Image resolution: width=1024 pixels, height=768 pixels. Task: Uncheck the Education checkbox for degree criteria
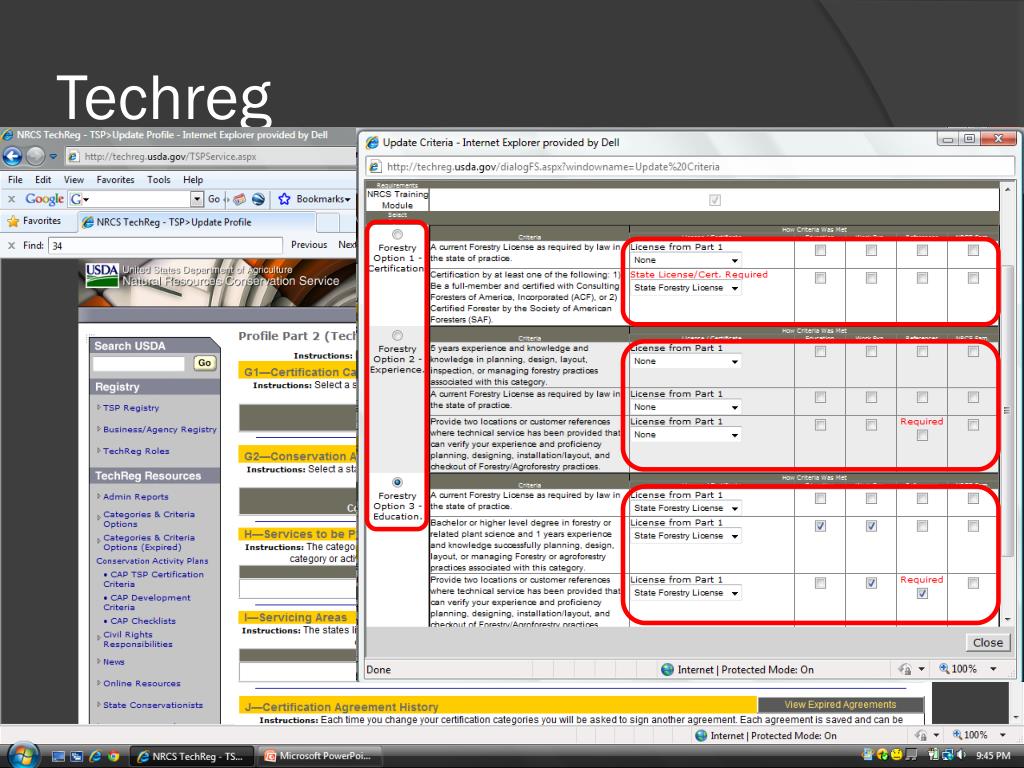click(821, 525)
